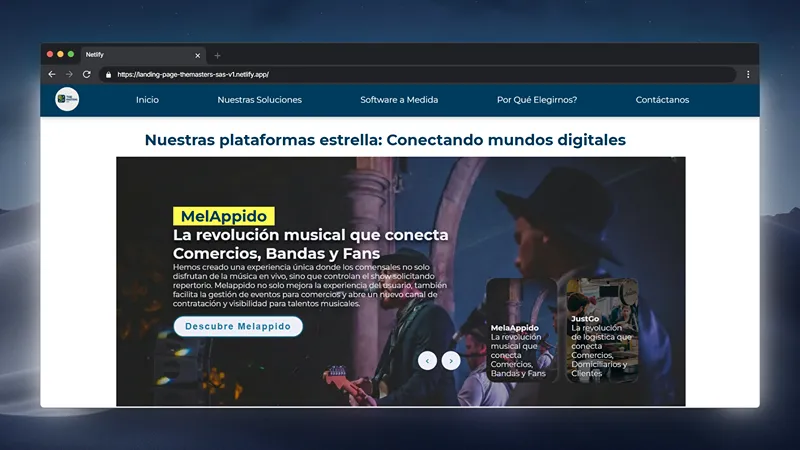Viewport: 800px width, 450px height.
Task: Select the Netlify browser tab
Action: point(143,55)
